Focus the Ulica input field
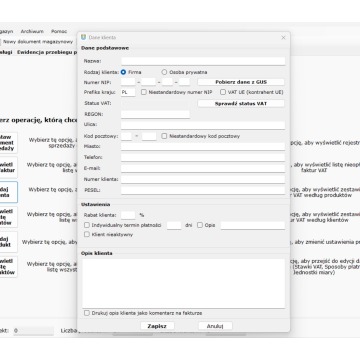360x360 pixels. (203, 125)
